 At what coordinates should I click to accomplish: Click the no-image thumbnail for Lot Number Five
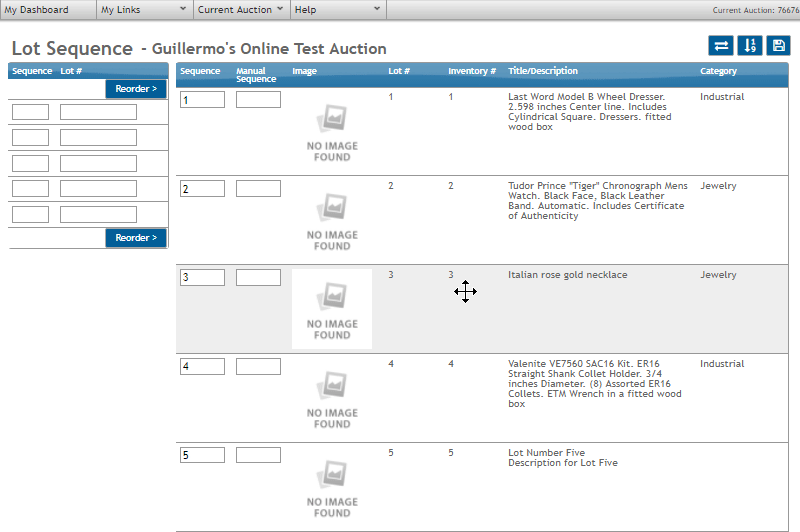tap(332, 487)
